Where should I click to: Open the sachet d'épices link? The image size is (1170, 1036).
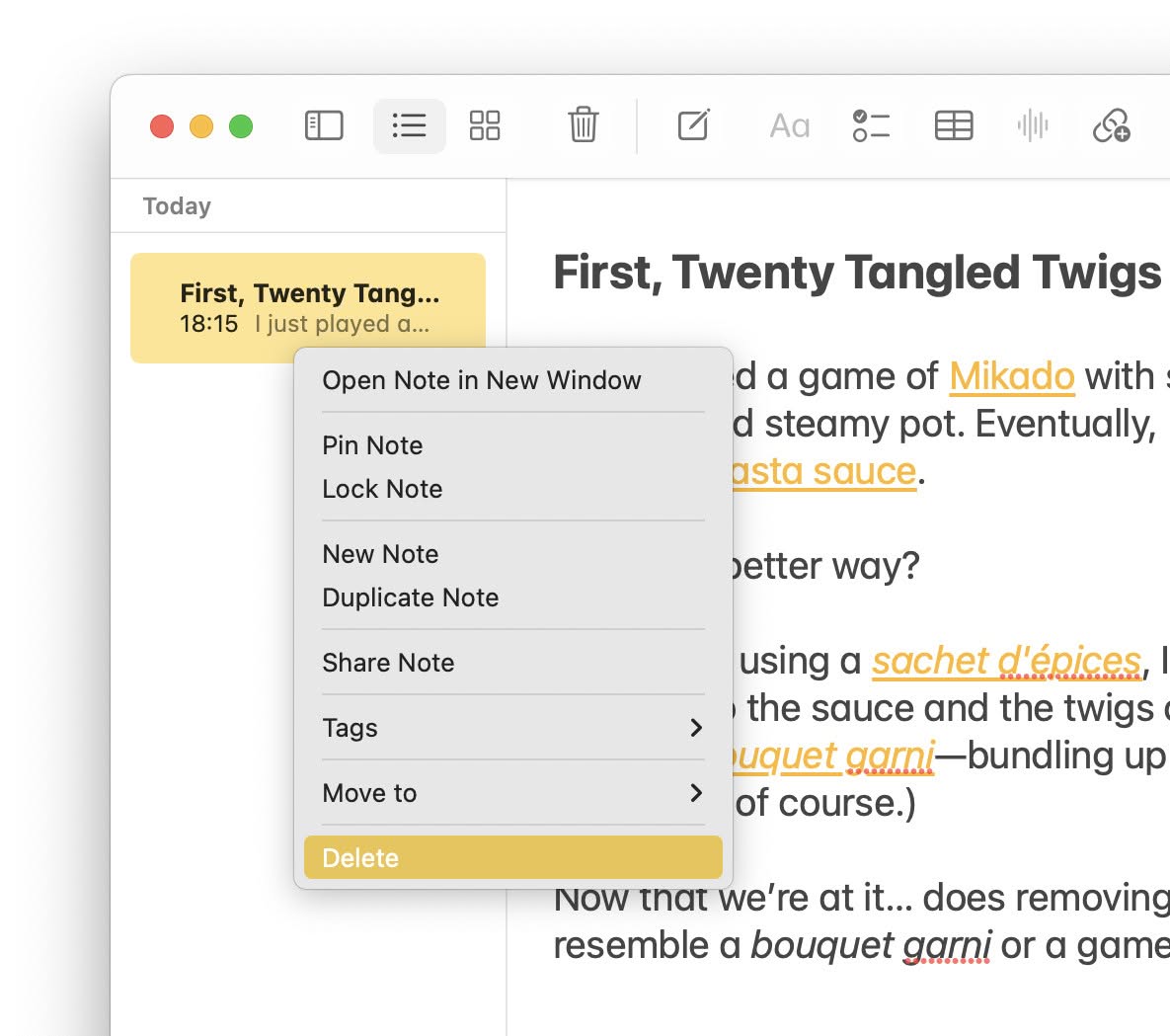coord(1006,662)
